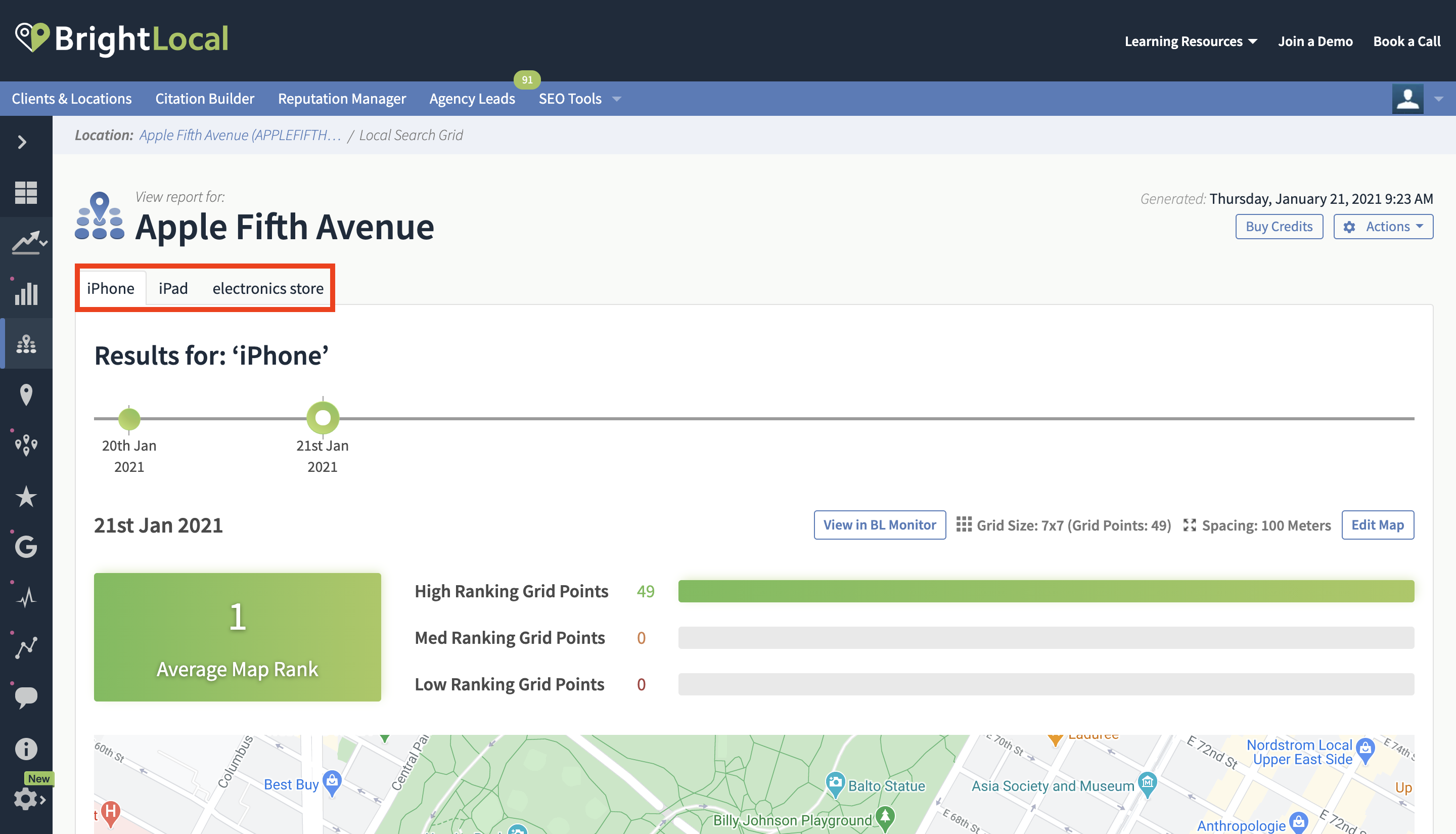This screenshot has width=1456, height=834.
Task: Open Reputation Manager menu
Action: (x=342, y=99)
